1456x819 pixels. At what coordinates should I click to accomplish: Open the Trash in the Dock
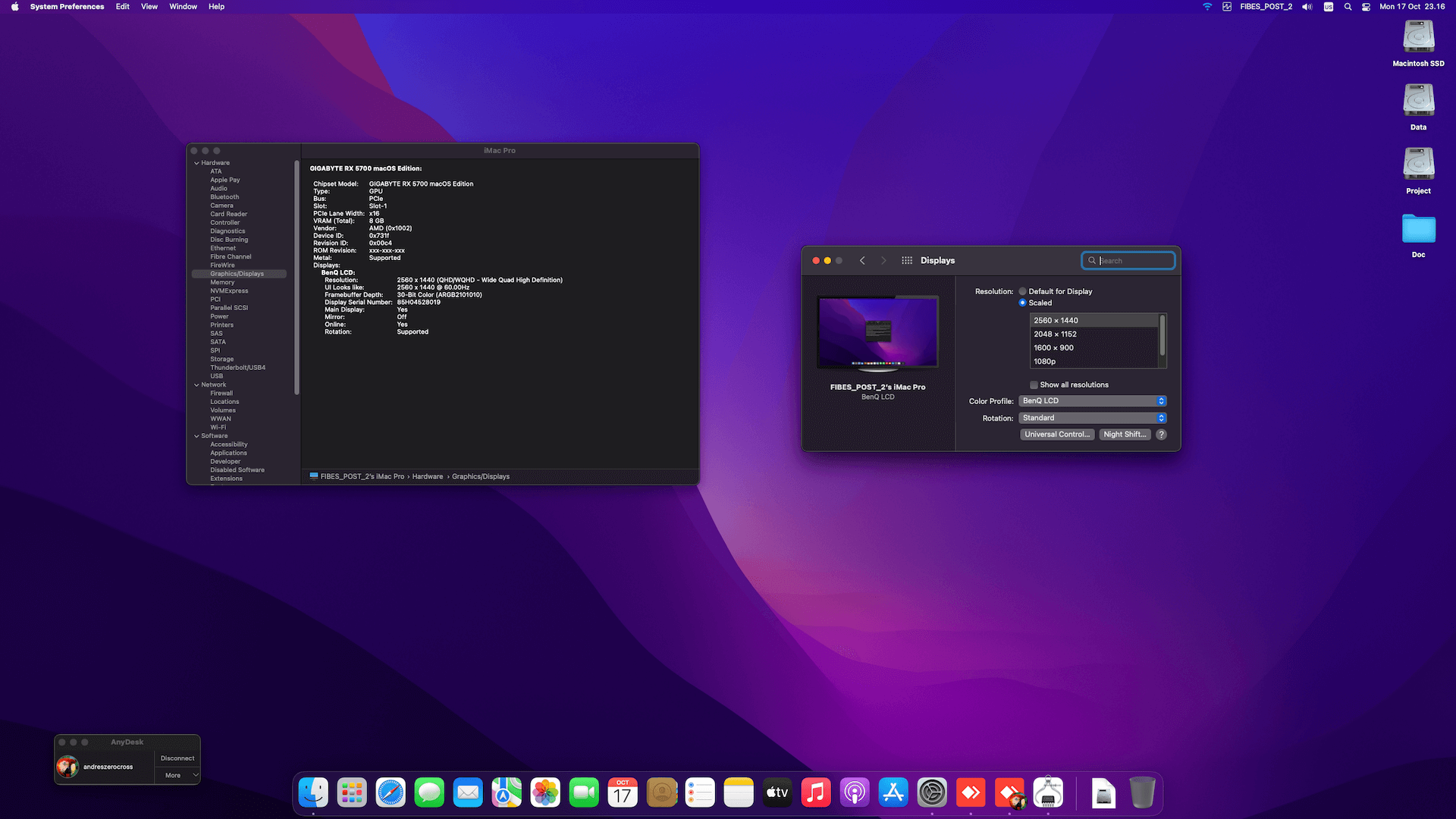click(1142, 793)
